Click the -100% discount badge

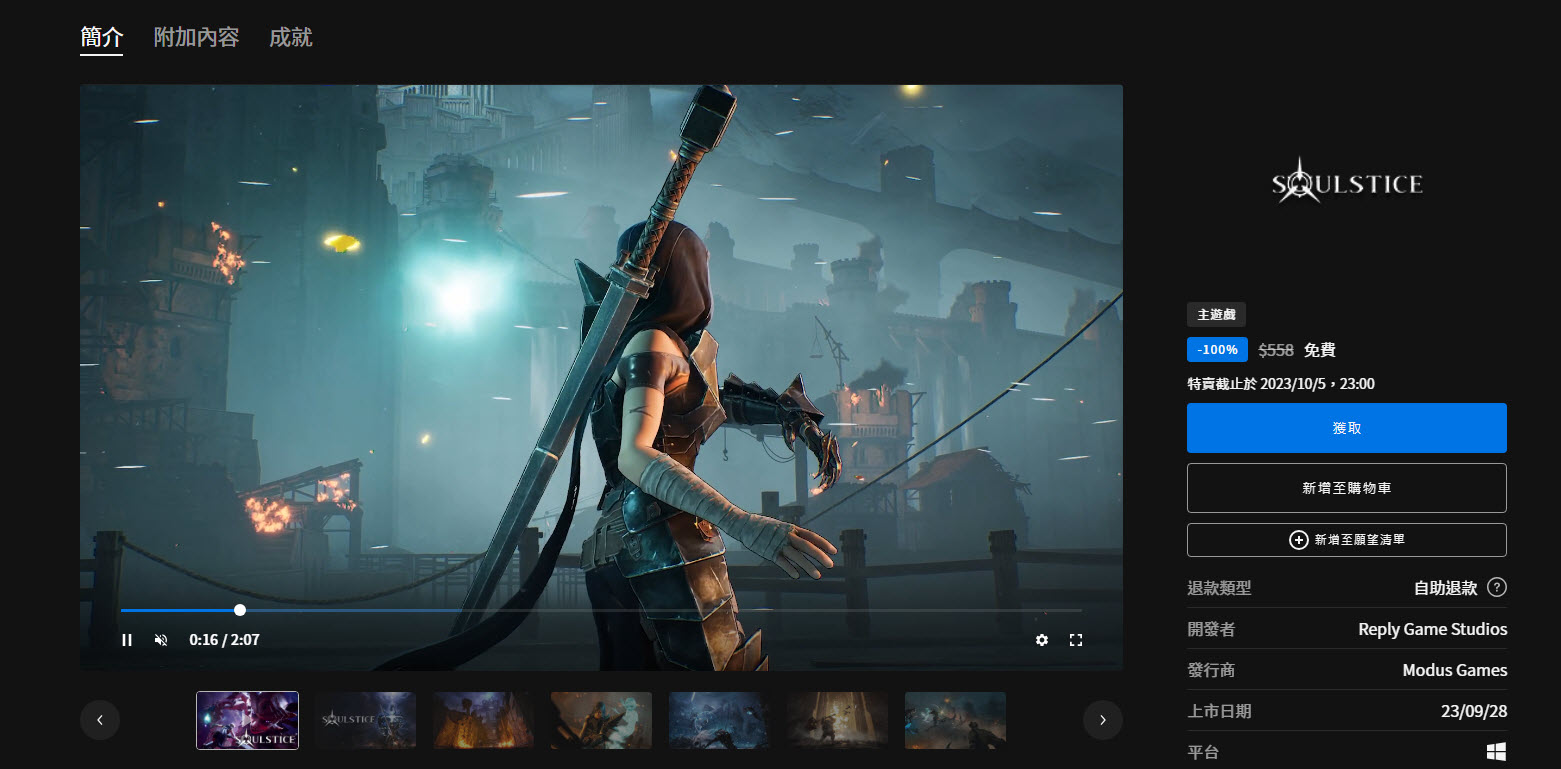[1217, 350]
